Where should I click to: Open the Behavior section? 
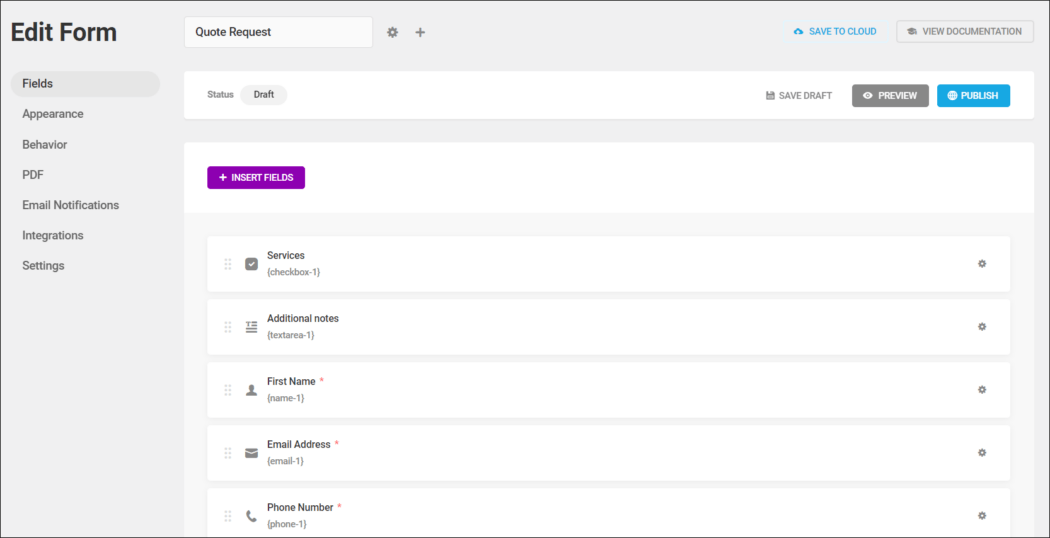[45, 145]
